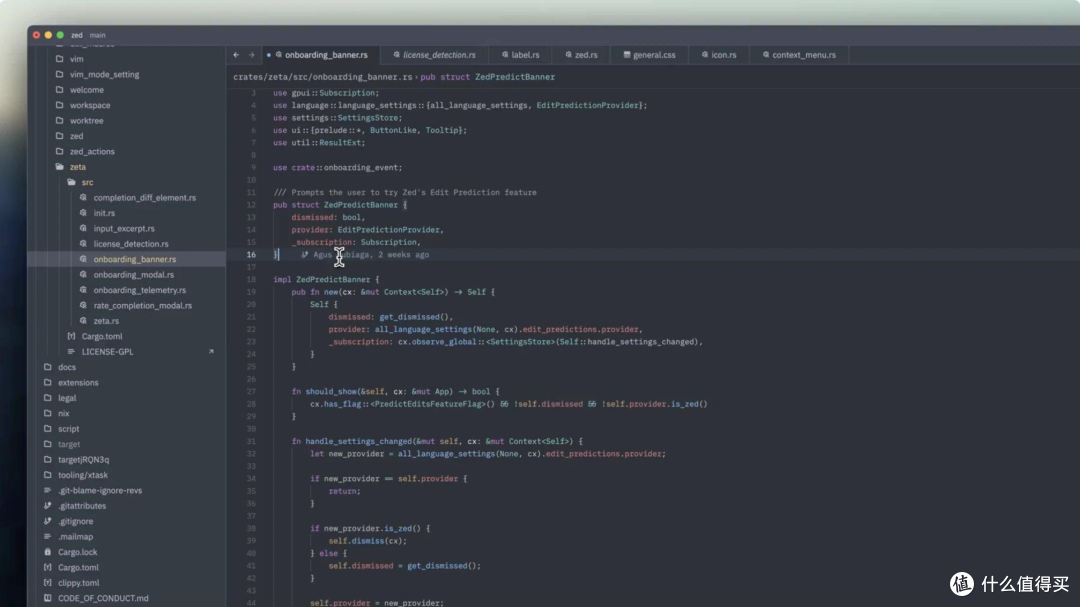
Task: Click the Rust icon on the icon.rs tab
Action: click(x=705, y=54)
